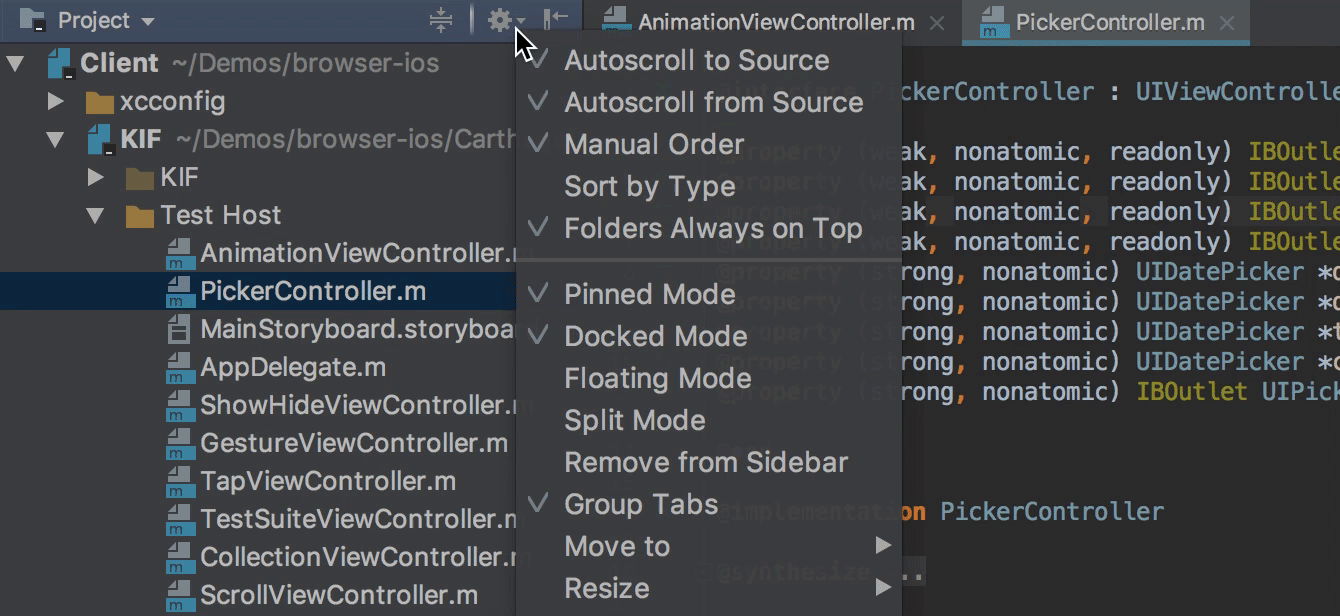Click the AppDelegate.m file icon
Viewport: 1340px width, 616px height.
[180, 367]
